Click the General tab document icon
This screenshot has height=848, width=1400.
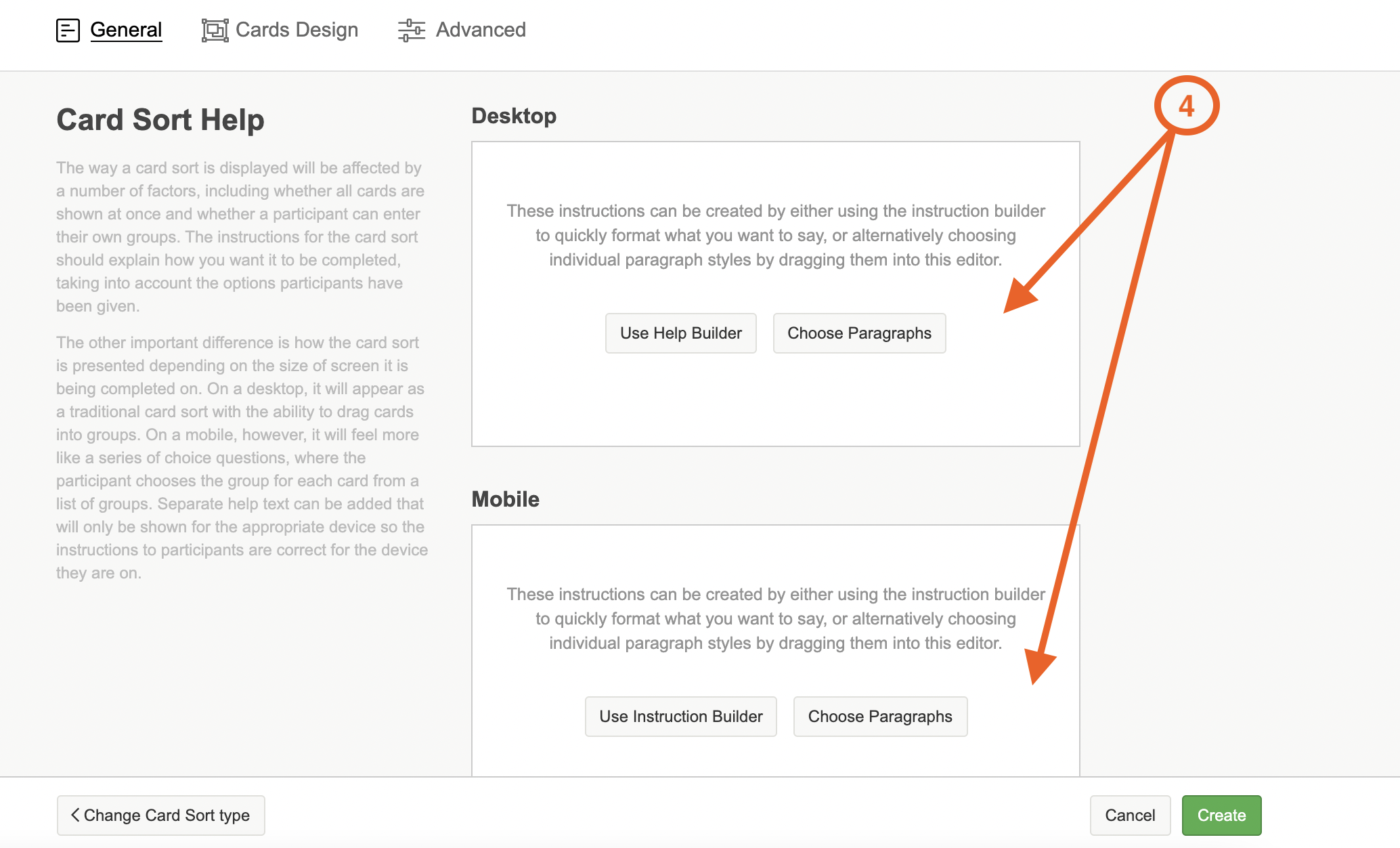click(x=68, y=30)
